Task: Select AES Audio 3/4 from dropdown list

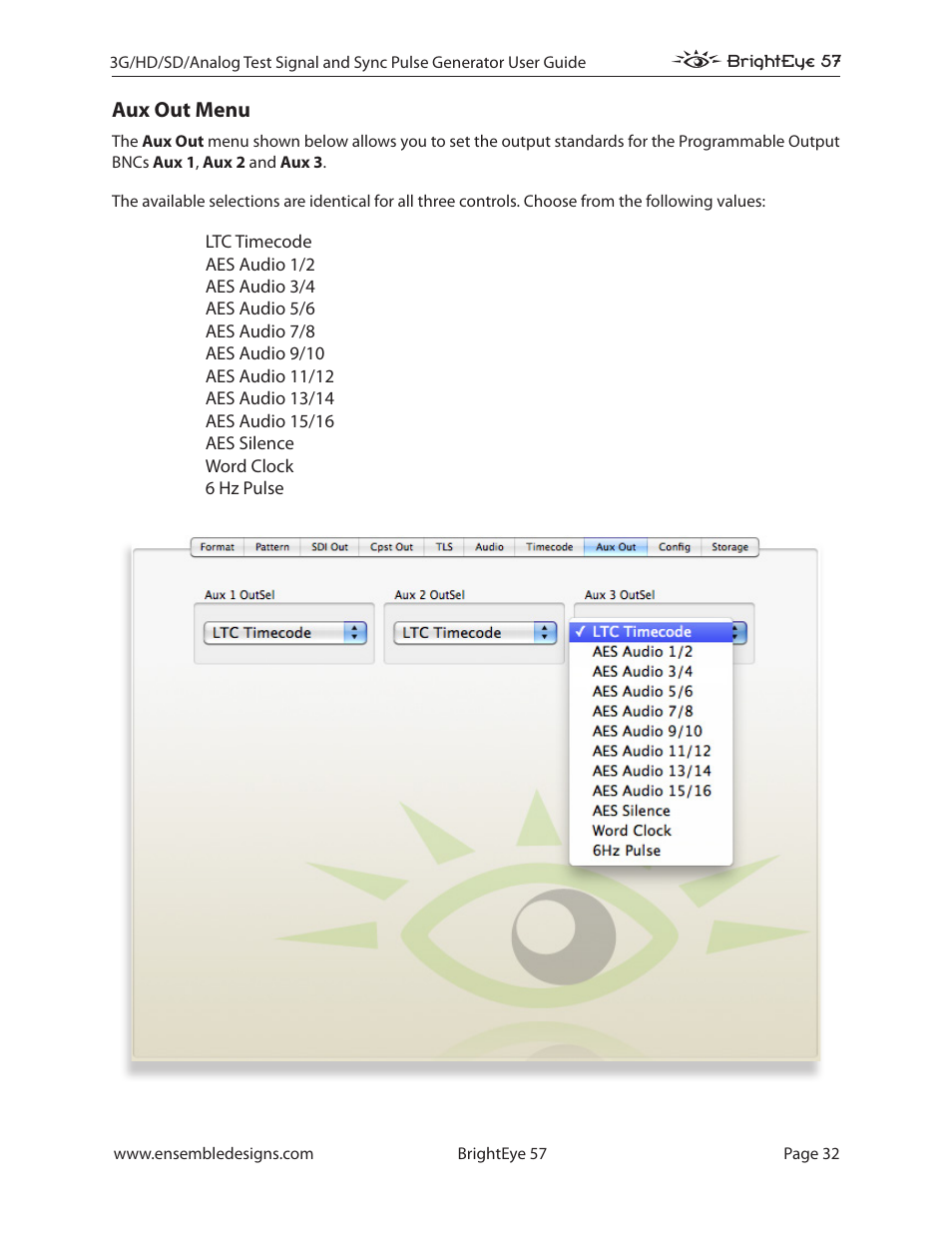Action: pyautogui.click(x=651, y=672)
